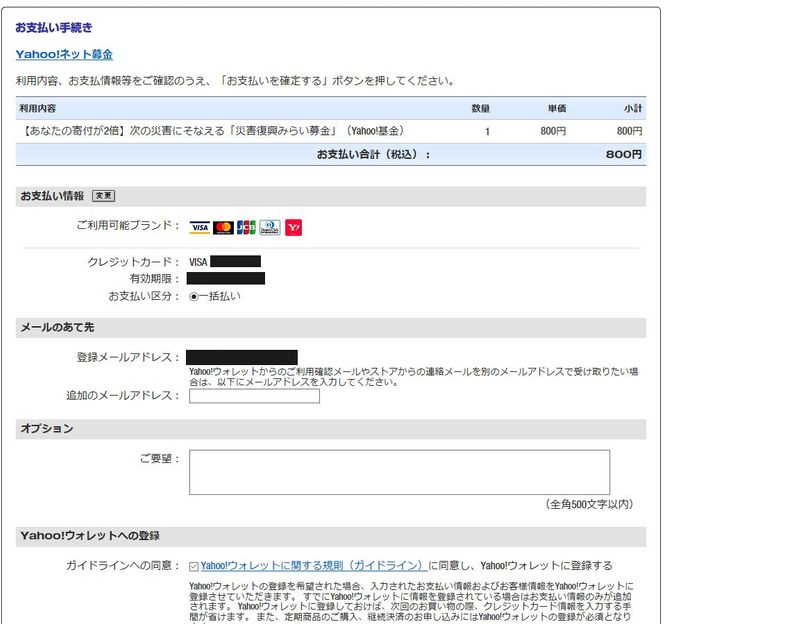Screen dimensions: 800x624
Task: Click inside the ご要望 text area
Action: 399,472
